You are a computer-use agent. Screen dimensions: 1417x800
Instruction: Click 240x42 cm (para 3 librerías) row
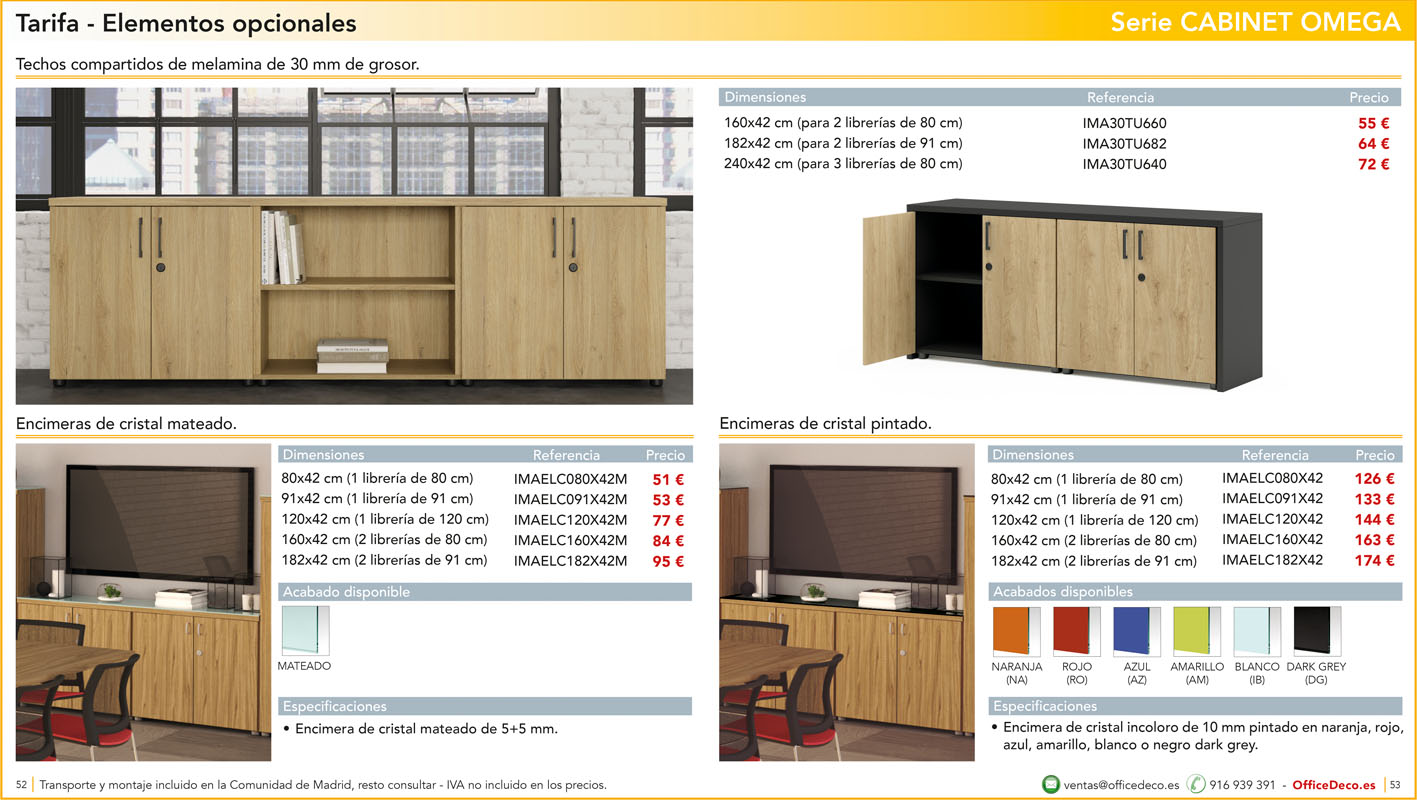(x=1056, y=164)
